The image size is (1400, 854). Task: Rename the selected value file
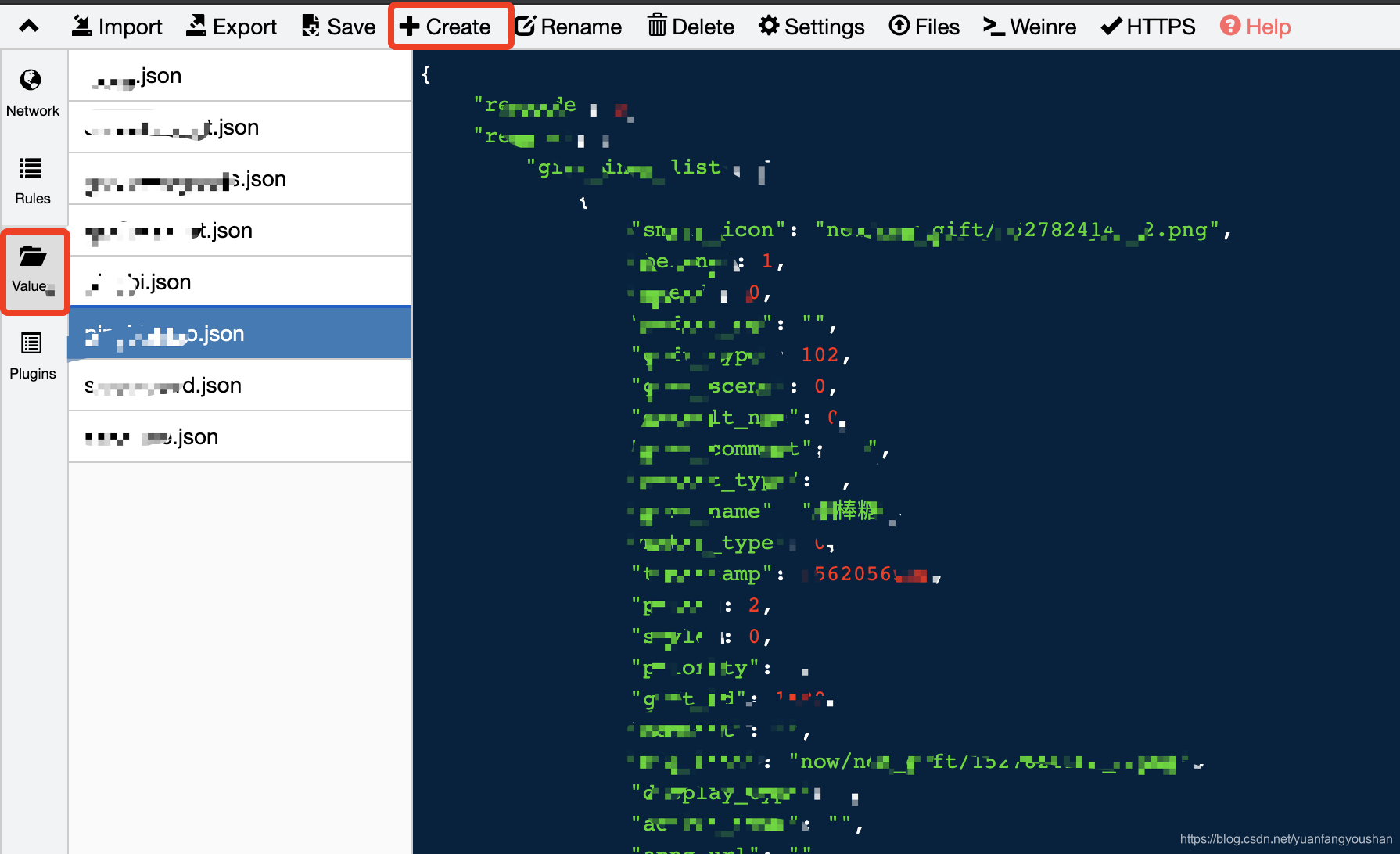point(568,27)
